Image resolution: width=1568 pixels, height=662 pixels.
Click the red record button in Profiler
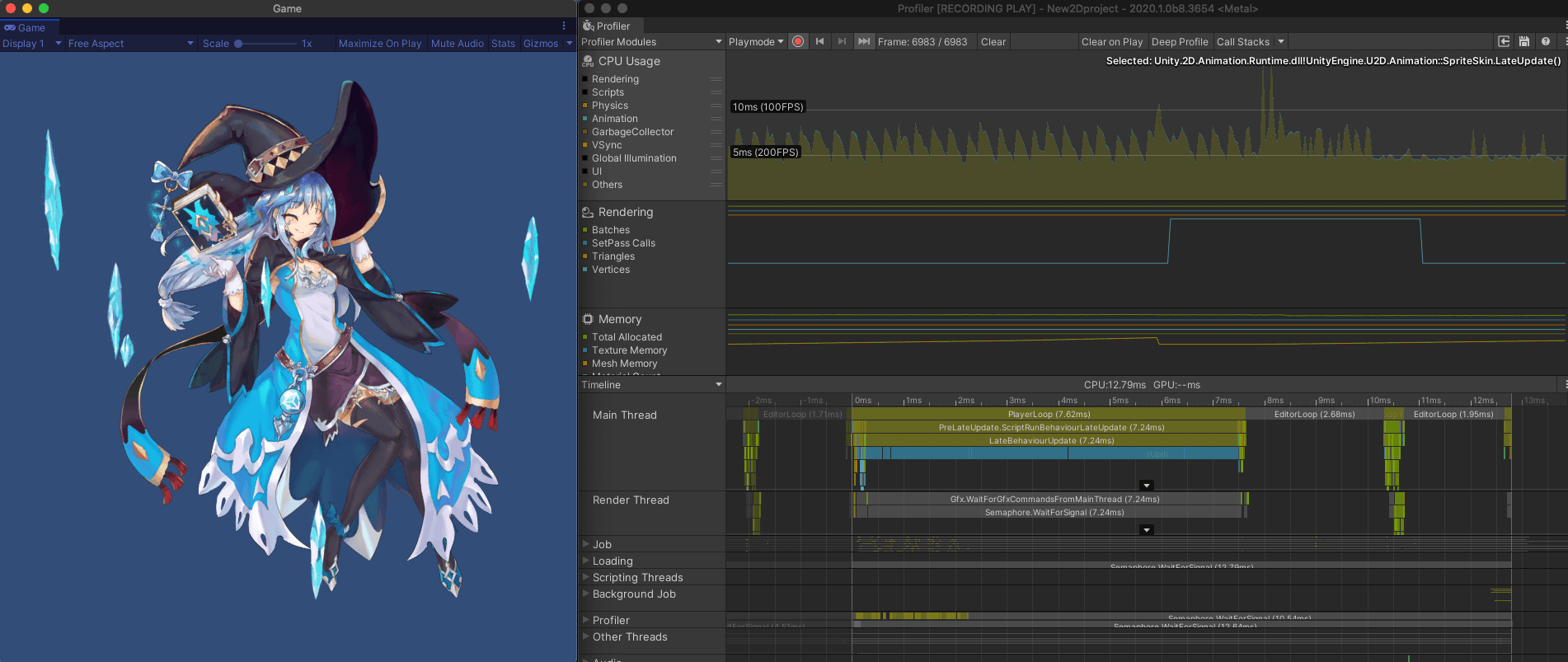coord(798,41)
